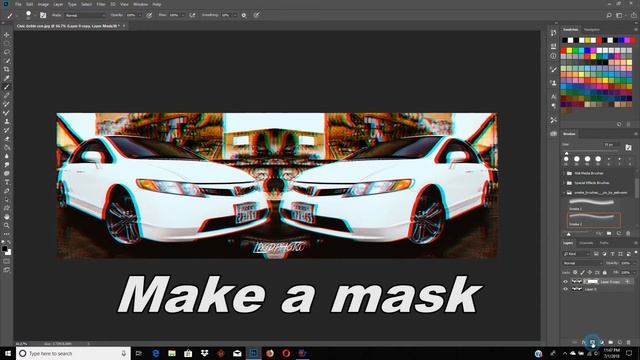Hide the Layer 0 copy layer
The width and height of the screenshot is (640, 360).
pos(565,282)
